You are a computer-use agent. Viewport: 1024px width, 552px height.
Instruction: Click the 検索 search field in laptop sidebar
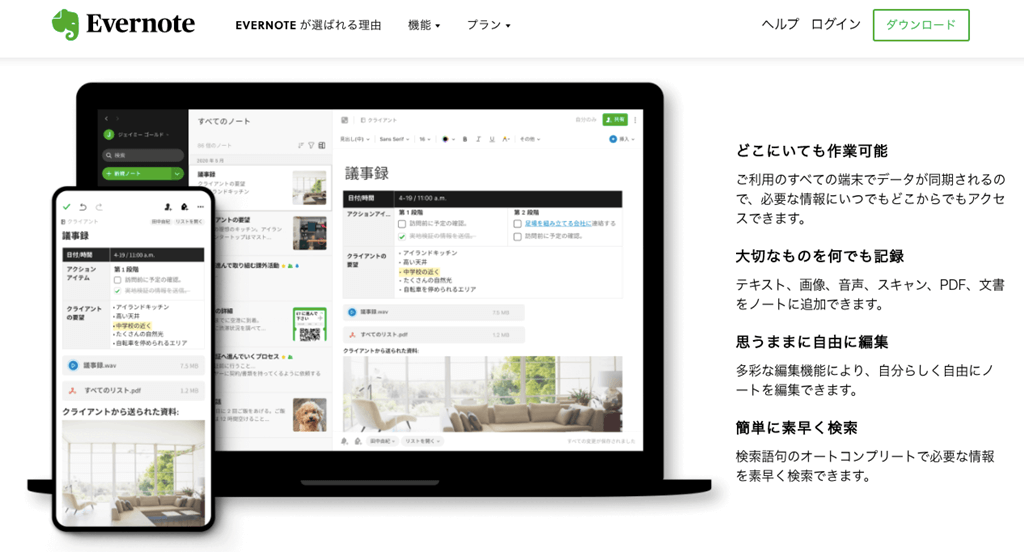pyautogui.click(x=143, y=155)
